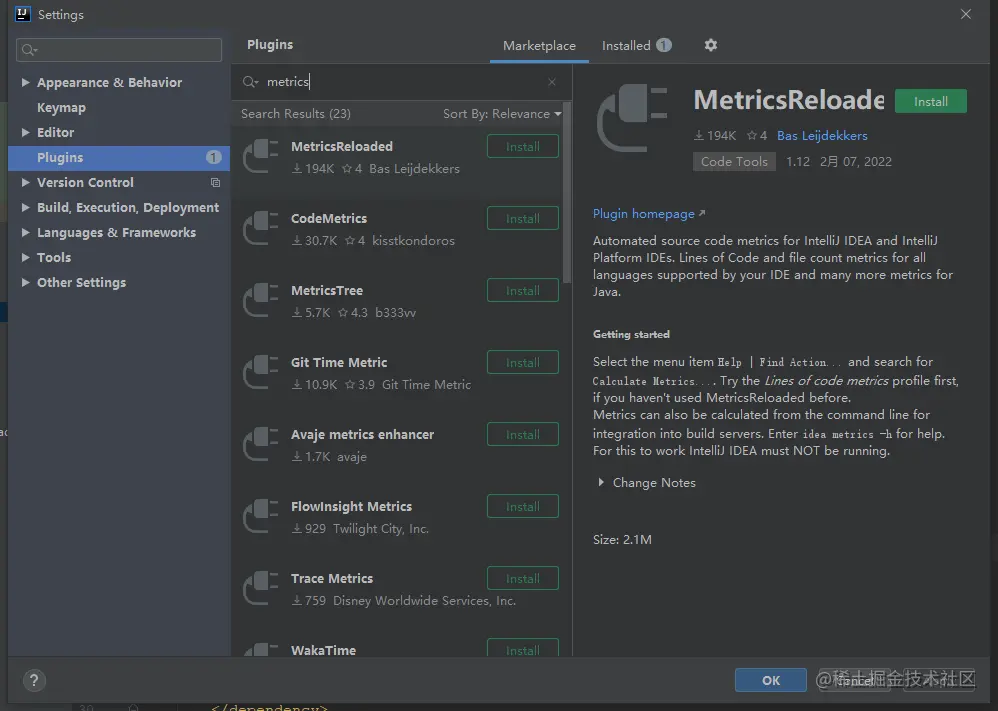Click the plugins settings gear icon
Image resolution: width=998 pixels, height=711 pixels.
pos(711,45)
